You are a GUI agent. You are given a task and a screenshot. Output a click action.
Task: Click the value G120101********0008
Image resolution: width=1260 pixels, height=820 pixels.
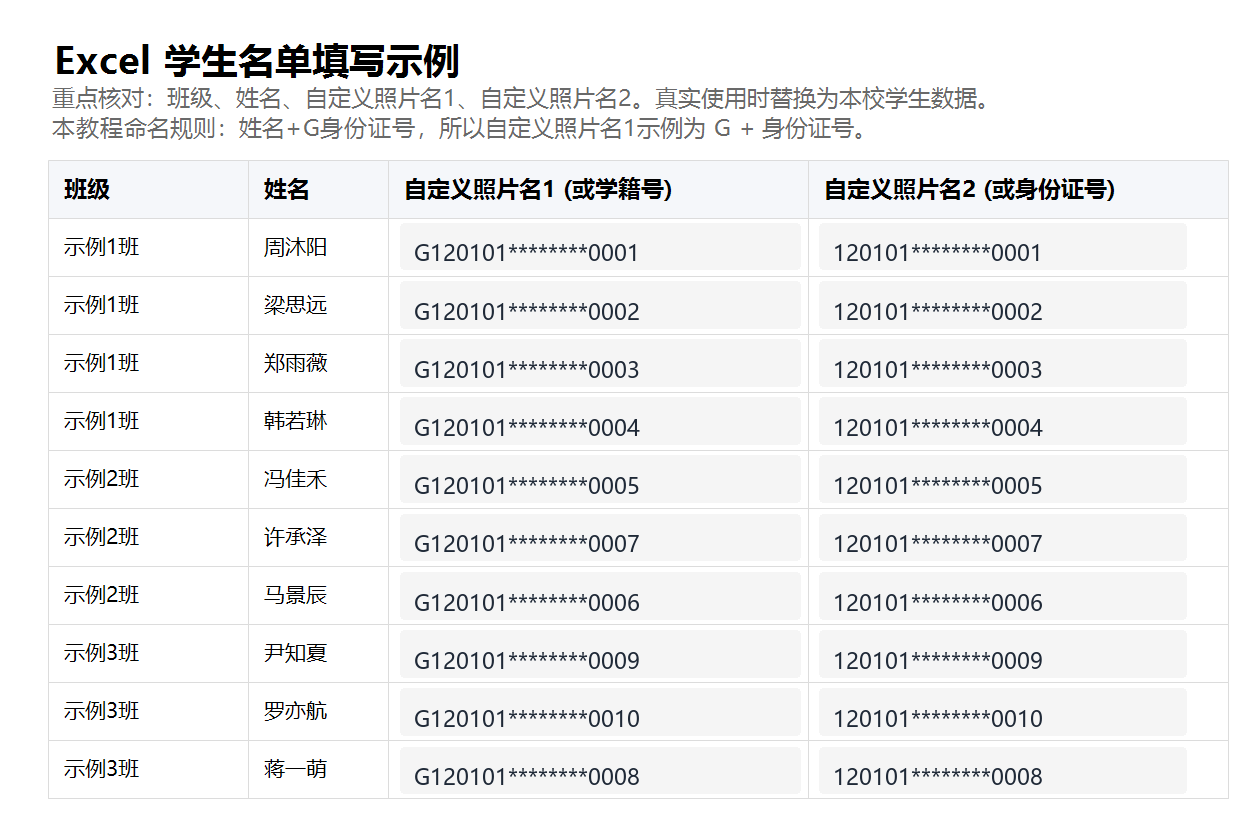(x=600, y=770)
